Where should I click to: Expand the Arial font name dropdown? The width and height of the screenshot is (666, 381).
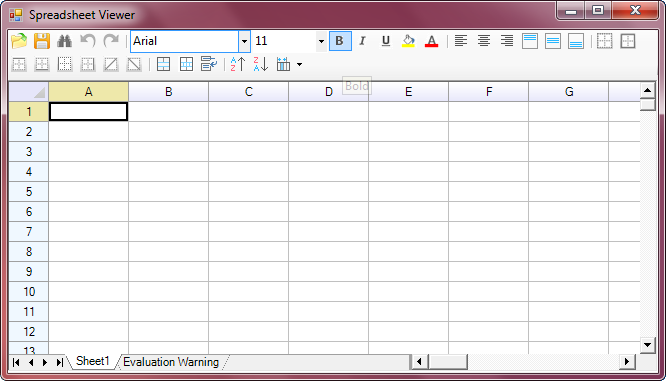(x=244, y=41)
